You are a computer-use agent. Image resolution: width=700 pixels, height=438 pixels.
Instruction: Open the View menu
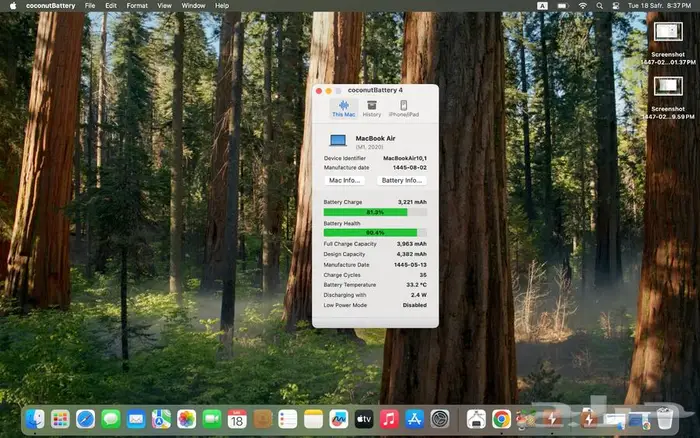(x=164, y=6)
